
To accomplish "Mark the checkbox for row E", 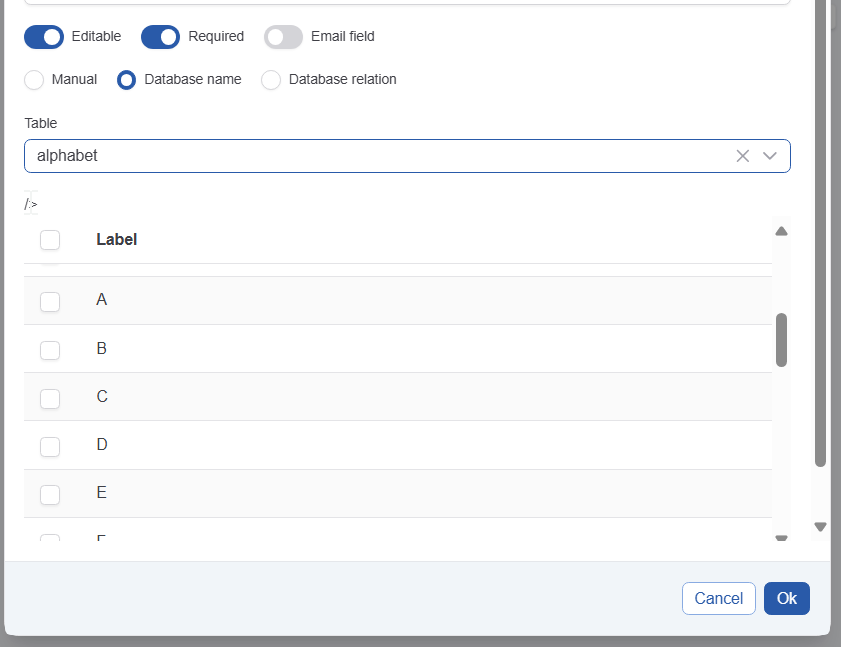I will [50, 494].
